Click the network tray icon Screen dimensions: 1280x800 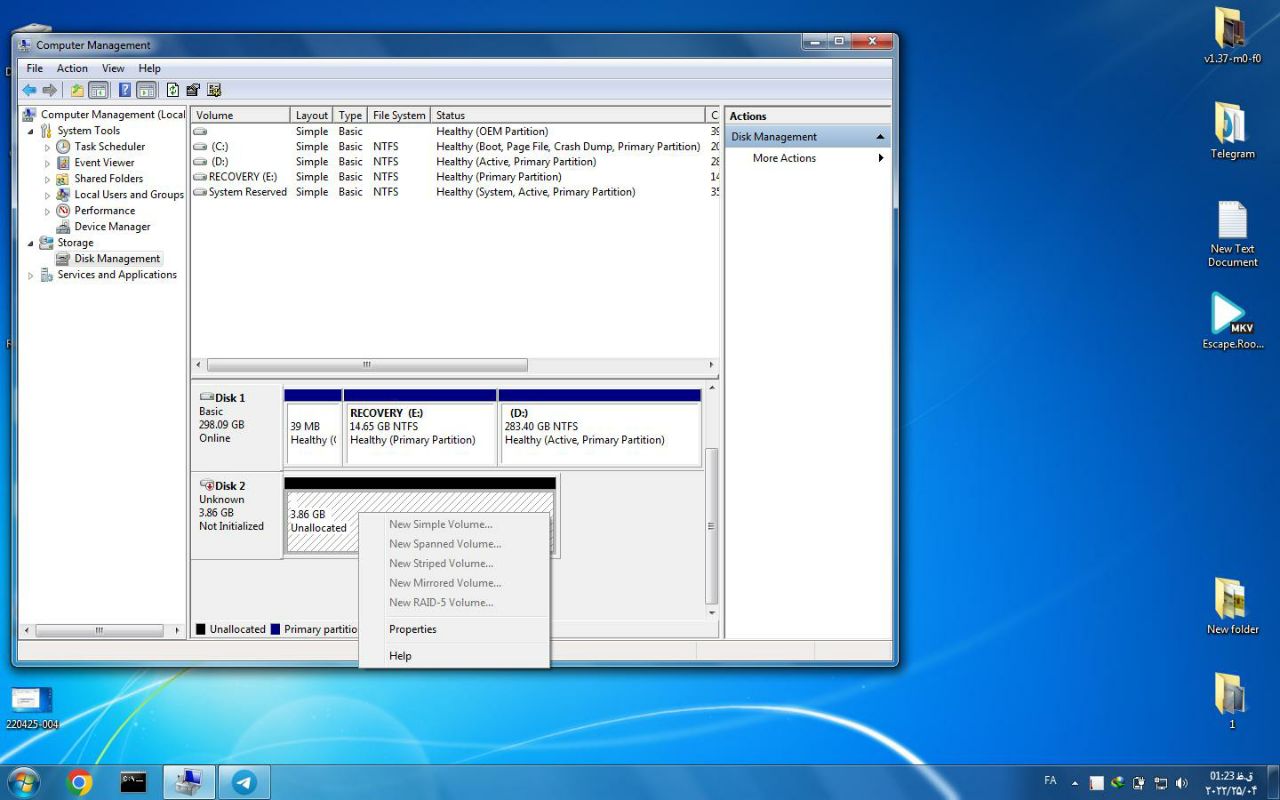(1161, 783)
